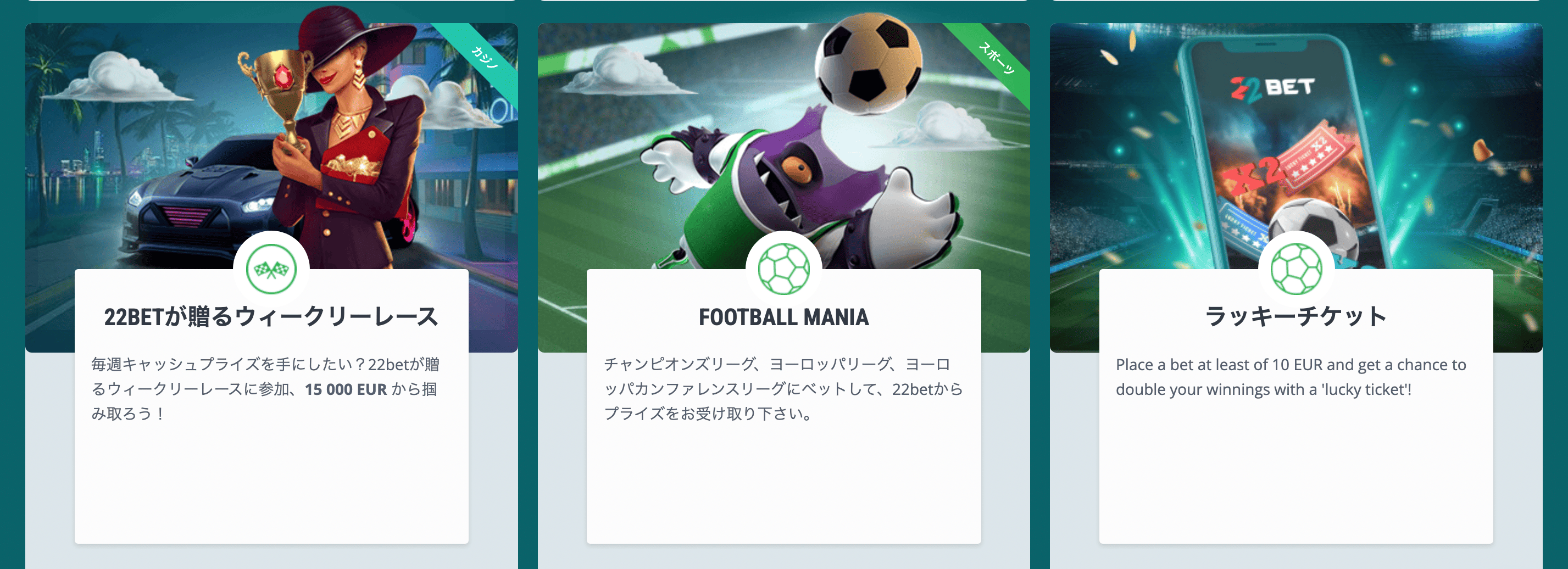Click the racing flags circle icon
The width and height of the screenshot is (1568, 569).
tap(271, 269)
